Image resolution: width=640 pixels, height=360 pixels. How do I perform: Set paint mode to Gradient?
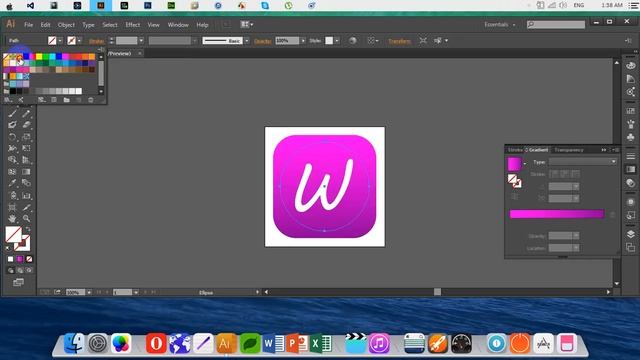[x=20, y=259]
